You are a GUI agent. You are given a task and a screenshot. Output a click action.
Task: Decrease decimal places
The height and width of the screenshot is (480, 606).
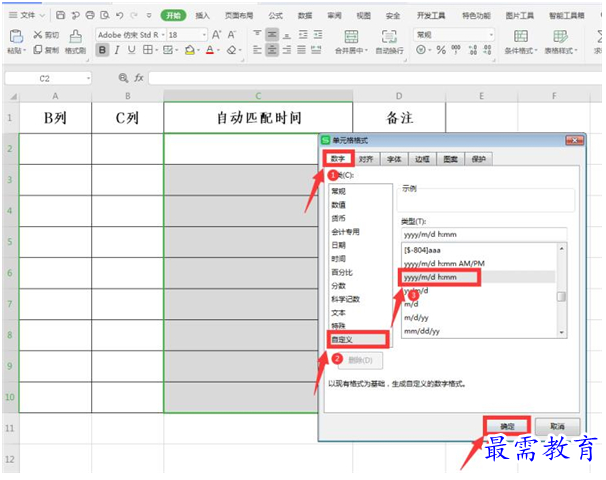[487, 50]
